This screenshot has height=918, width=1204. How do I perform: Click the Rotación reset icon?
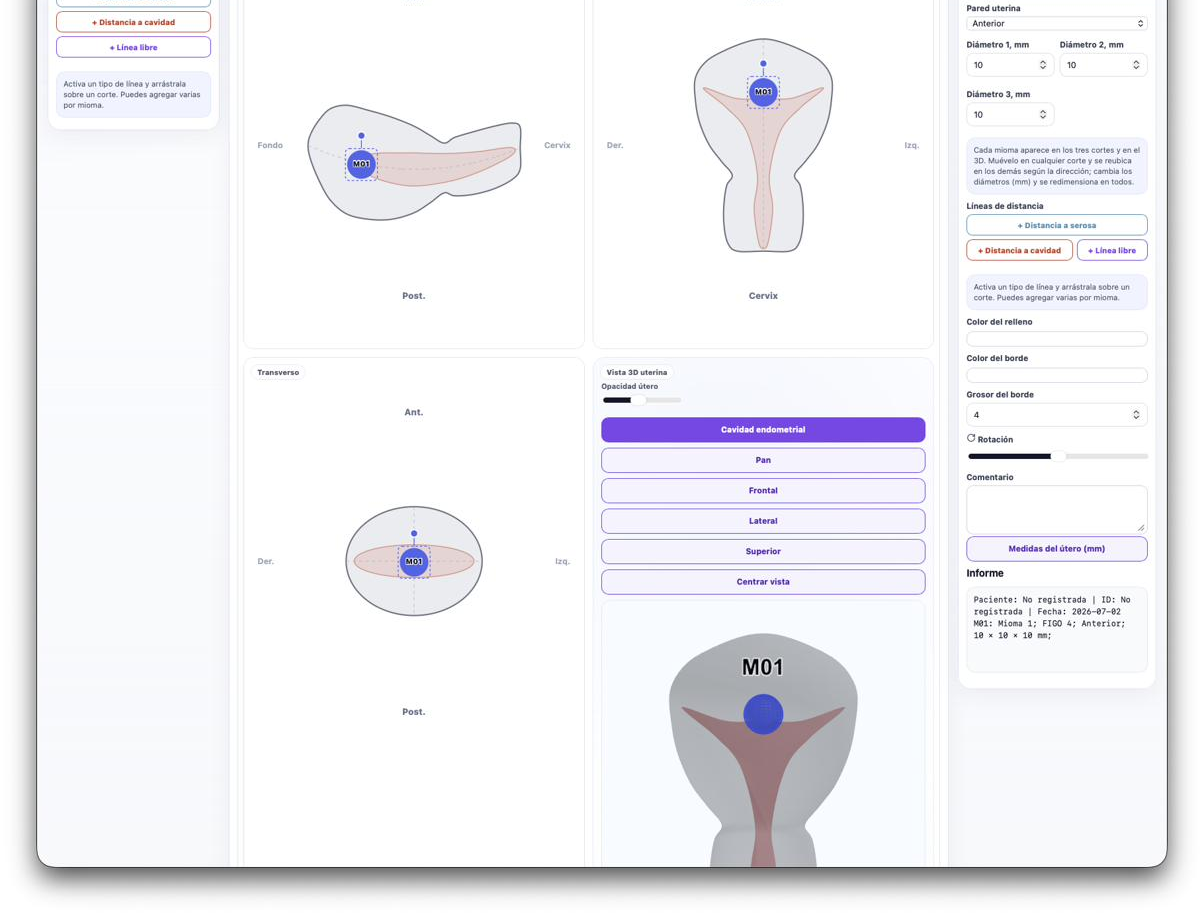tap(971, 438)
